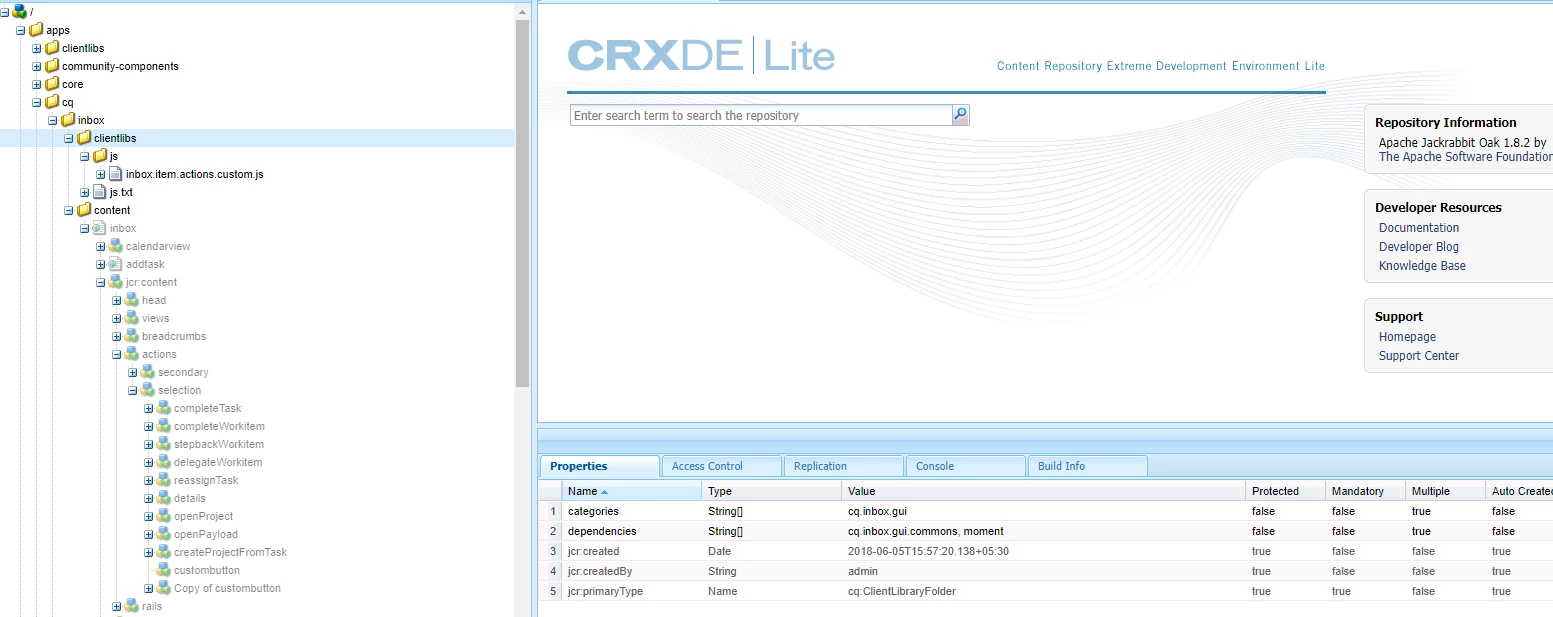
Task: Click community-components folder icon
Action: tap(52, 66)
